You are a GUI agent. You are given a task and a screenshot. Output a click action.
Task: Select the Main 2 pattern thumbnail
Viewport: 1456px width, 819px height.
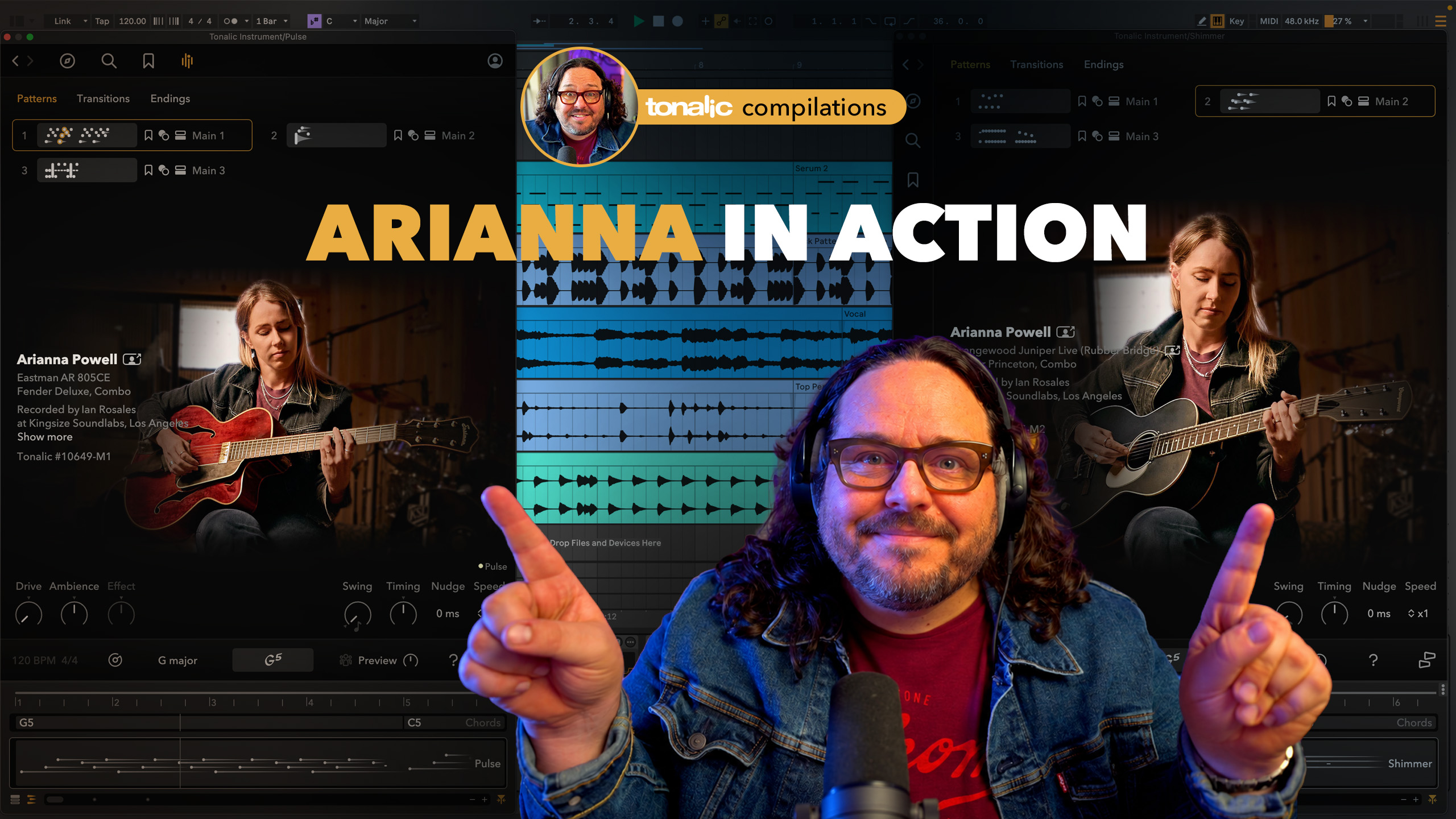[x=336, y=135]
